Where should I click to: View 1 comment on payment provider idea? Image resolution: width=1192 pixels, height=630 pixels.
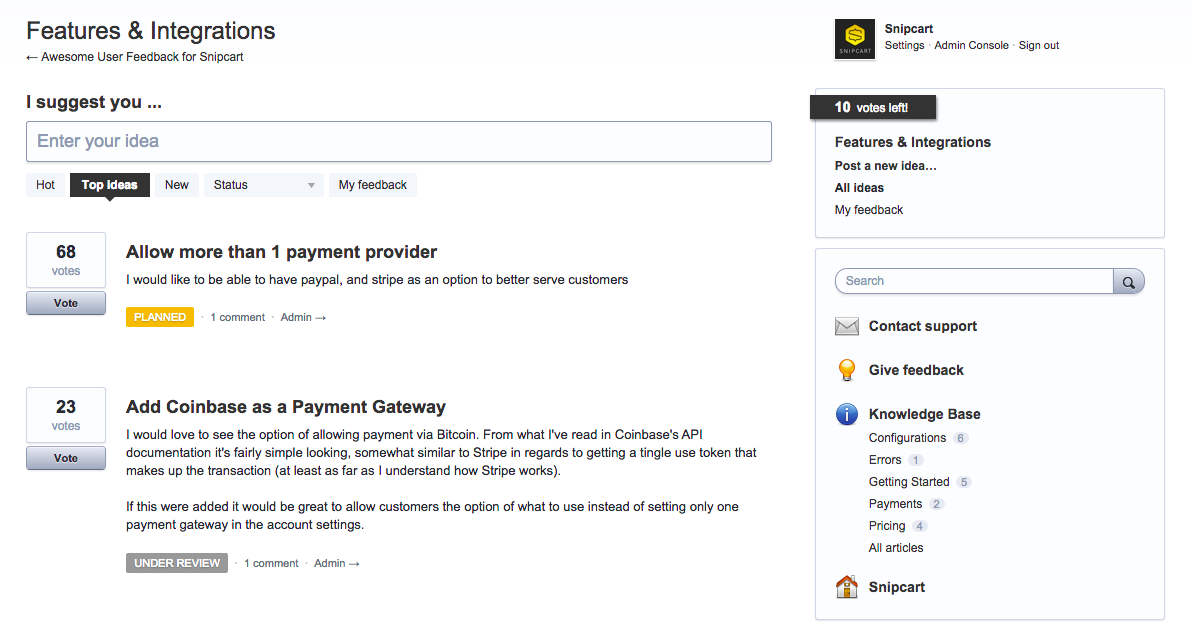tap(238, 318)
